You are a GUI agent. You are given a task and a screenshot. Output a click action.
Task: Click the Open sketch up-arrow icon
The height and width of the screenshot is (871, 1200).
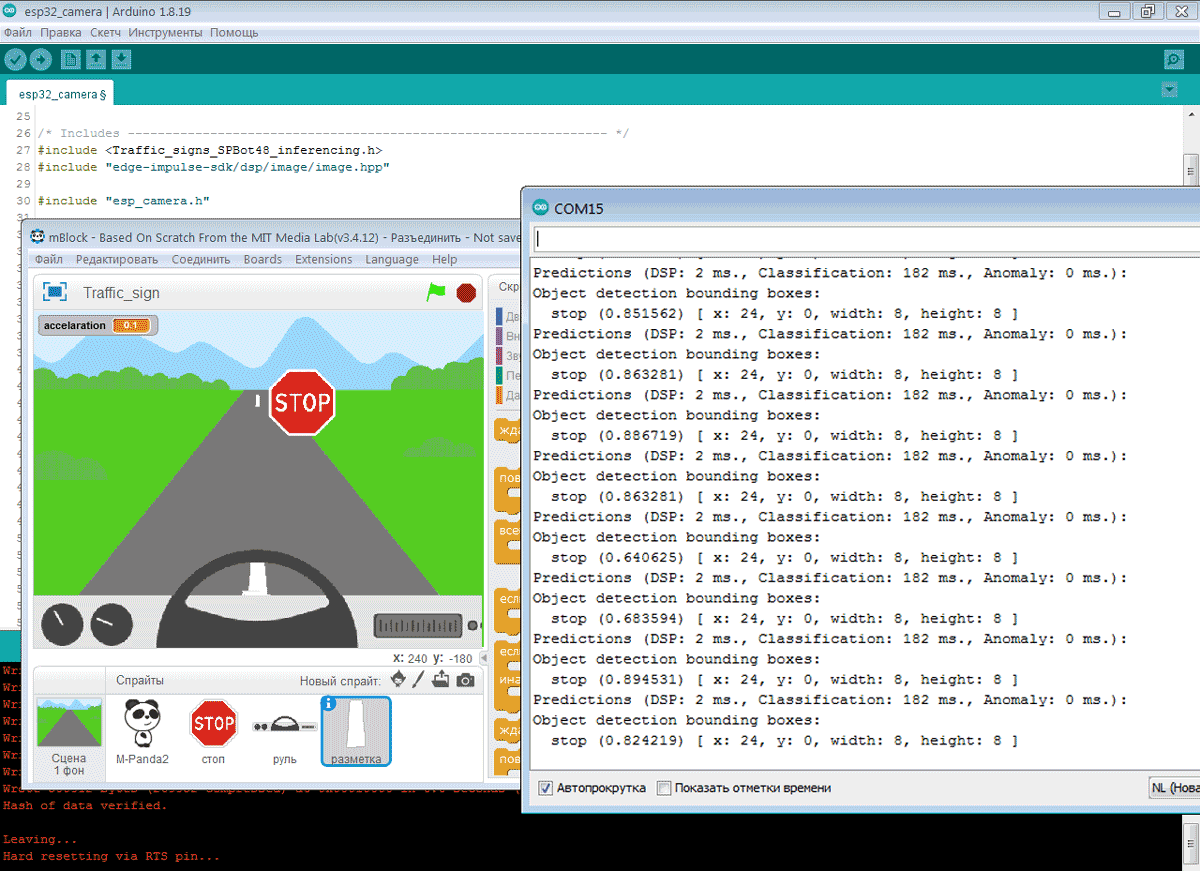pyautogui.click(x=96, y=60)
